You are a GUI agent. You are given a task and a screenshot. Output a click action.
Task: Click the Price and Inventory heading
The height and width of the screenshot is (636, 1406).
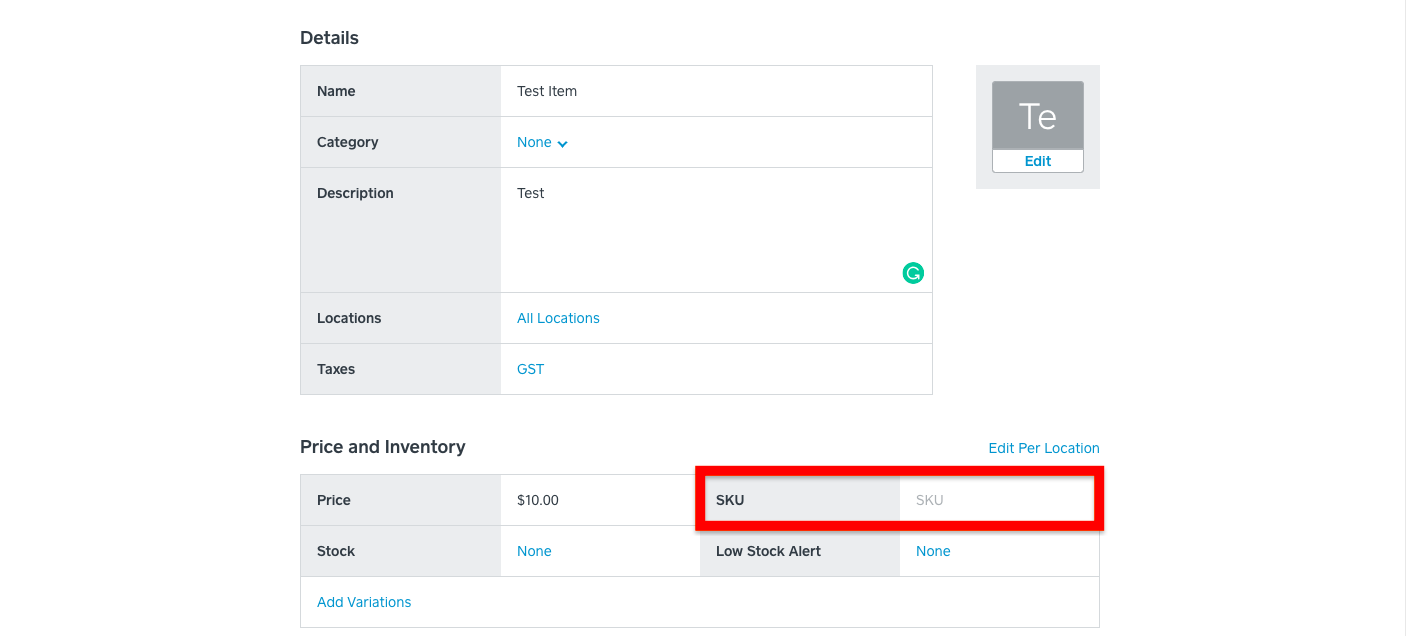pyautogui.click(x=382, y=447)
